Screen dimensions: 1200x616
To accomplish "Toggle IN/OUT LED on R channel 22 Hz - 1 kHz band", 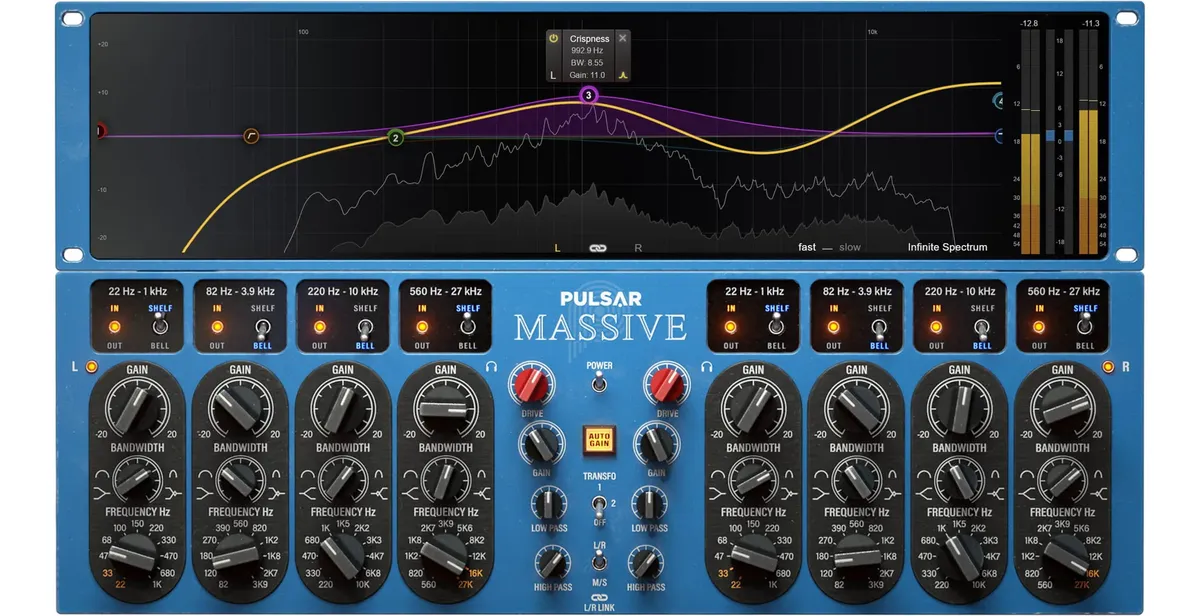I will click(x=730, y=327).
